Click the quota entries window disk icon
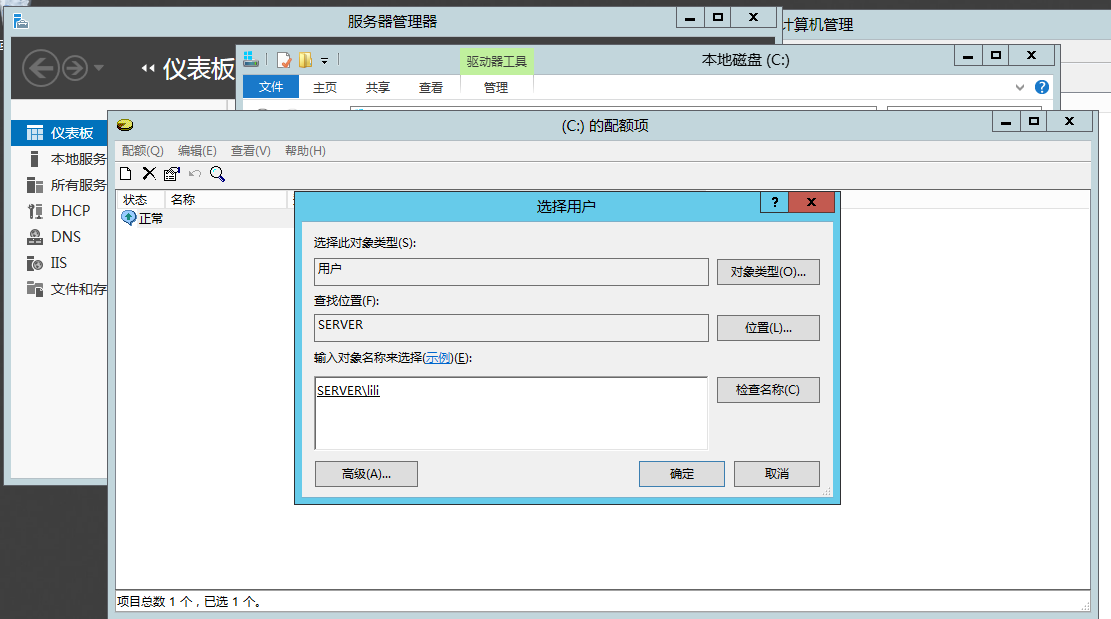The width and height of the screenshot is (1111, 619). [x=125, y=125]
